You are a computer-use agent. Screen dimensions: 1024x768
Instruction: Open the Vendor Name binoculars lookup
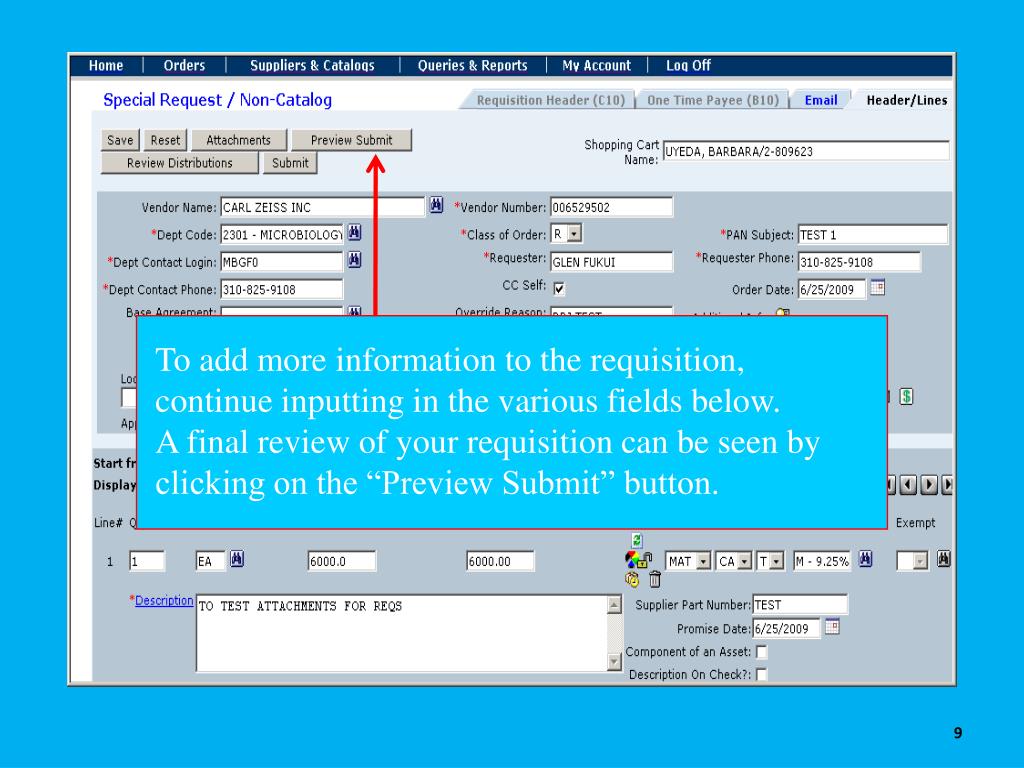(436, 206)
